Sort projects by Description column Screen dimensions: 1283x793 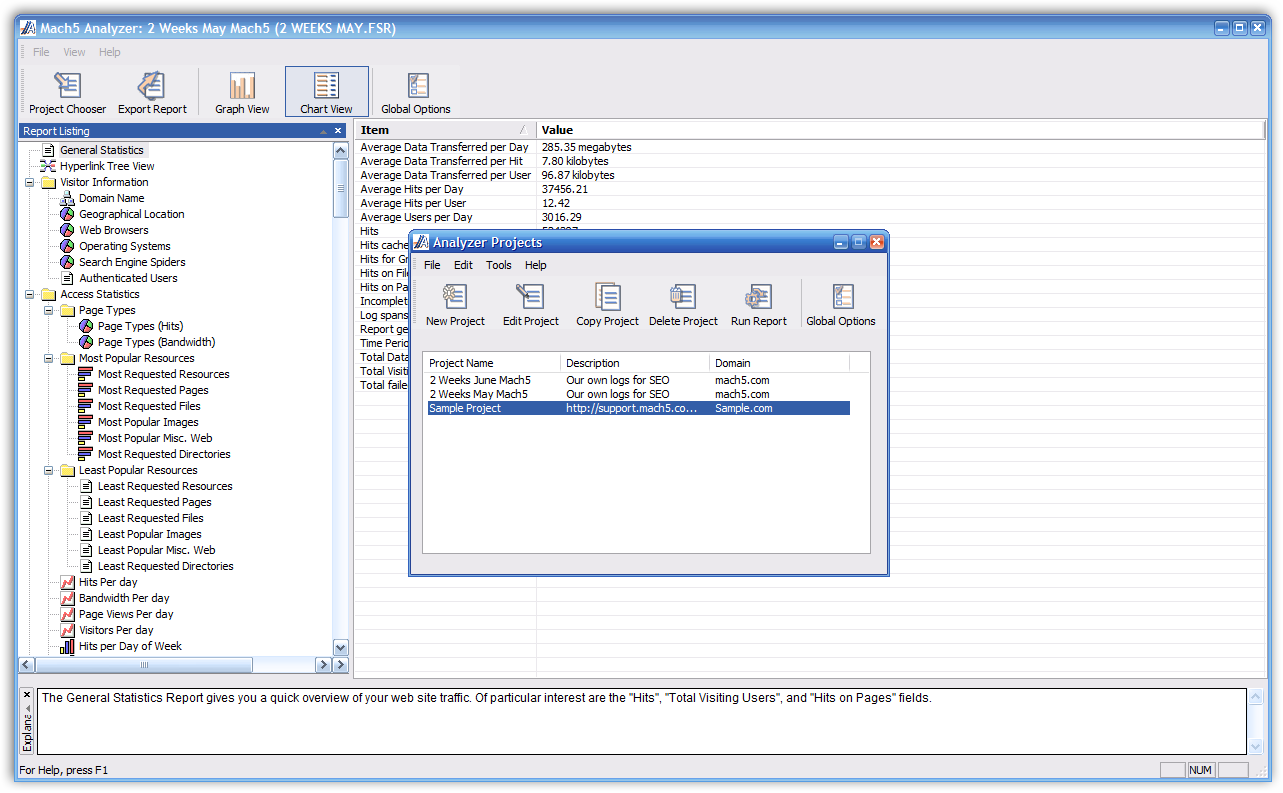[x=636, y=363]
